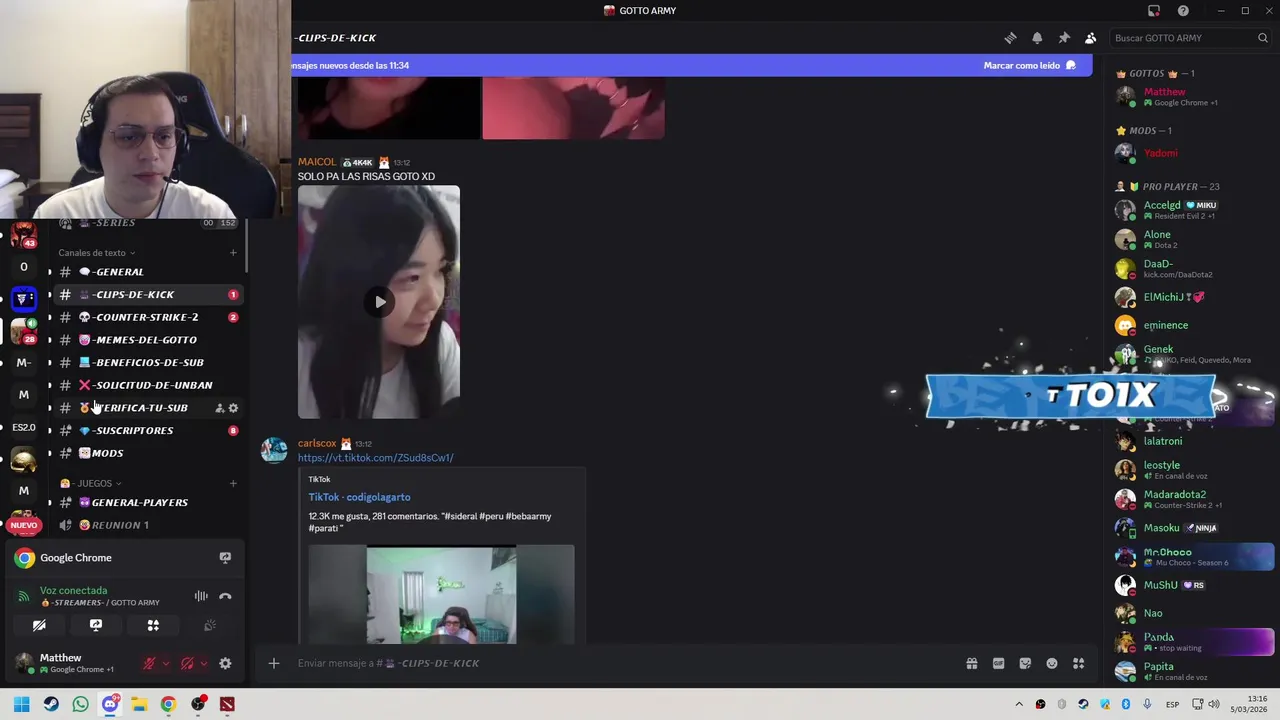Screen dimensions: 1280x720
Task: Click Voz conectada status text
Action: (73, 591)
